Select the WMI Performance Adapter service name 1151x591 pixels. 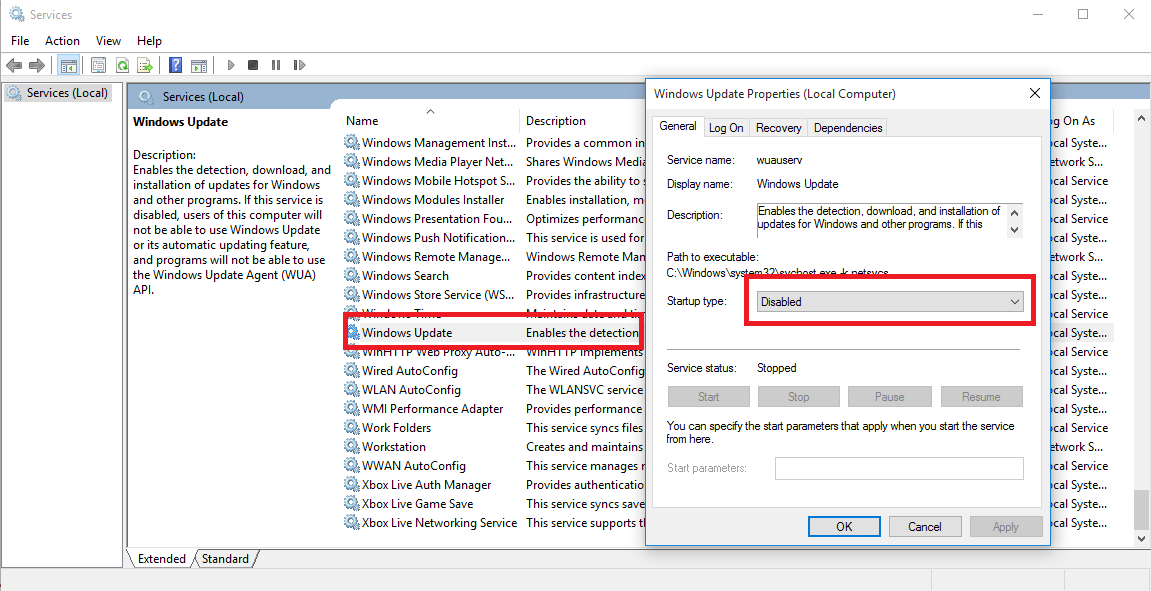coord(432,409)
